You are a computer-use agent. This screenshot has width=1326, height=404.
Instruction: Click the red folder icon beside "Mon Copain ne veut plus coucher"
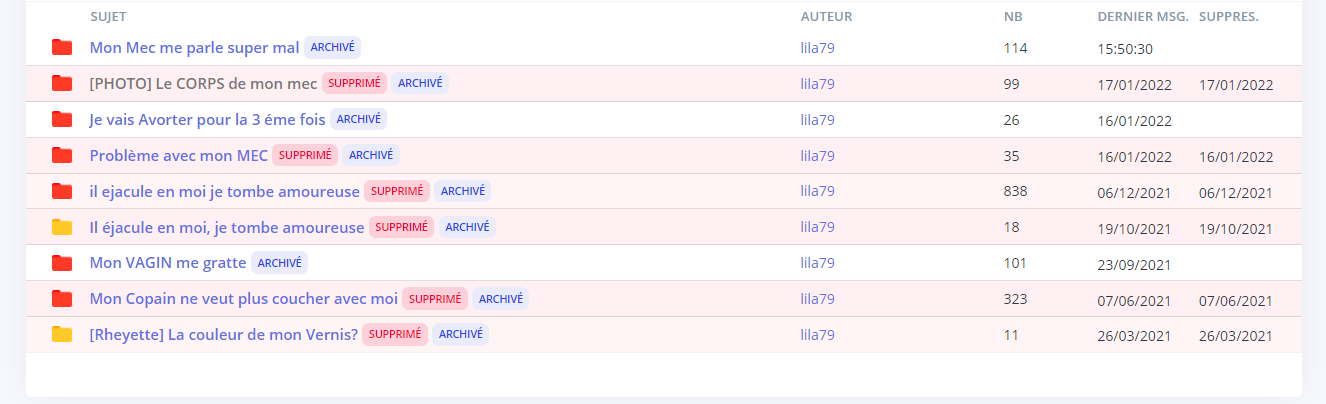(x=62, y=298)
